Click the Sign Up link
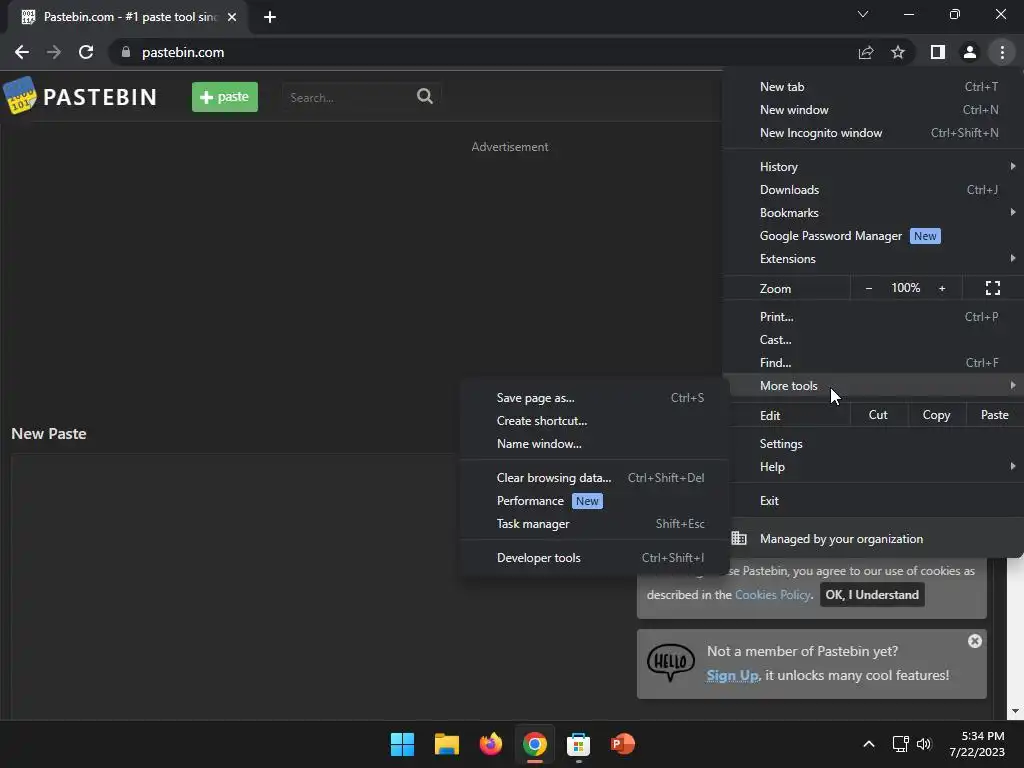1024x768 pixels. (x=733, y=675)
